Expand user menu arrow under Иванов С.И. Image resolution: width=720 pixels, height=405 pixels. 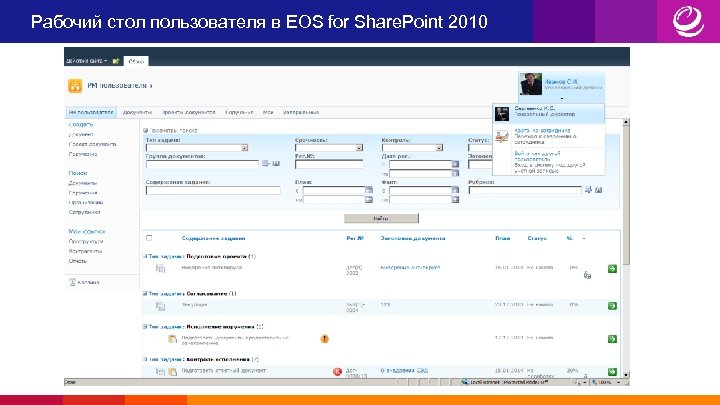(562, 98)
